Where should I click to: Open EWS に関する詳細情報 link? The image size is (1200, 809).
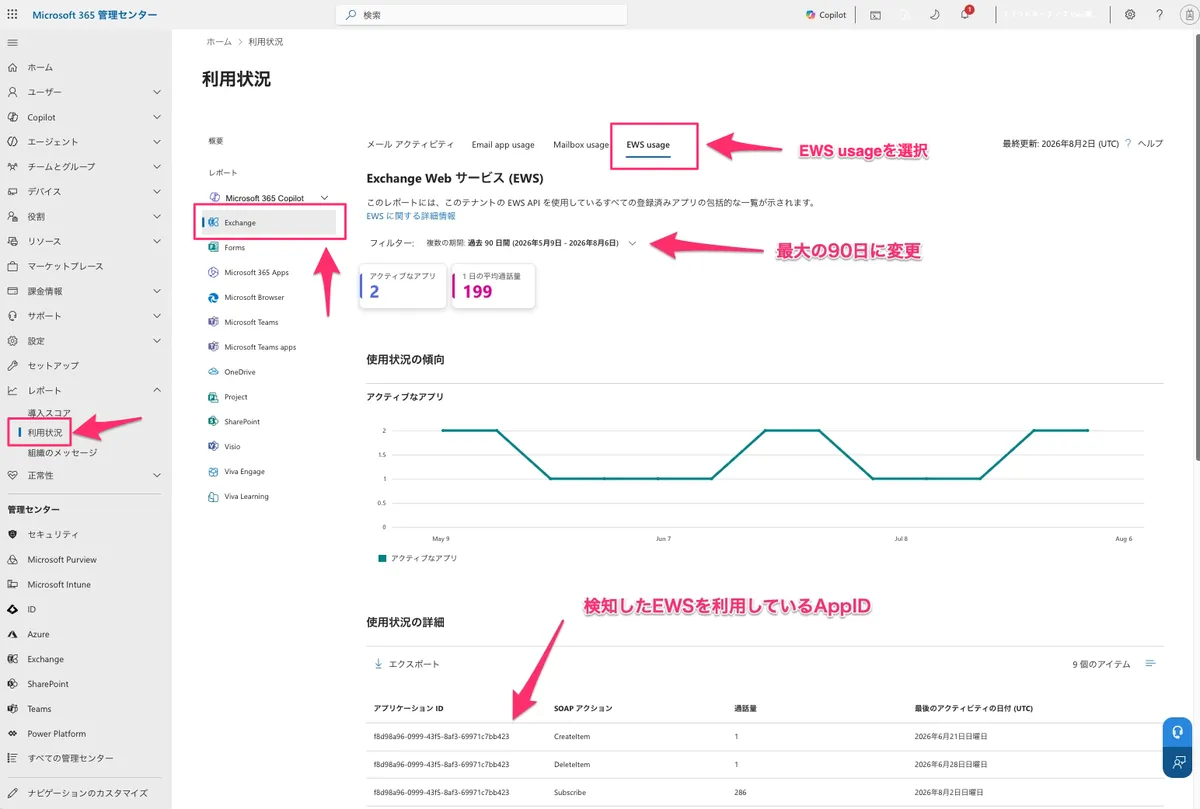(x=411, y=216)
